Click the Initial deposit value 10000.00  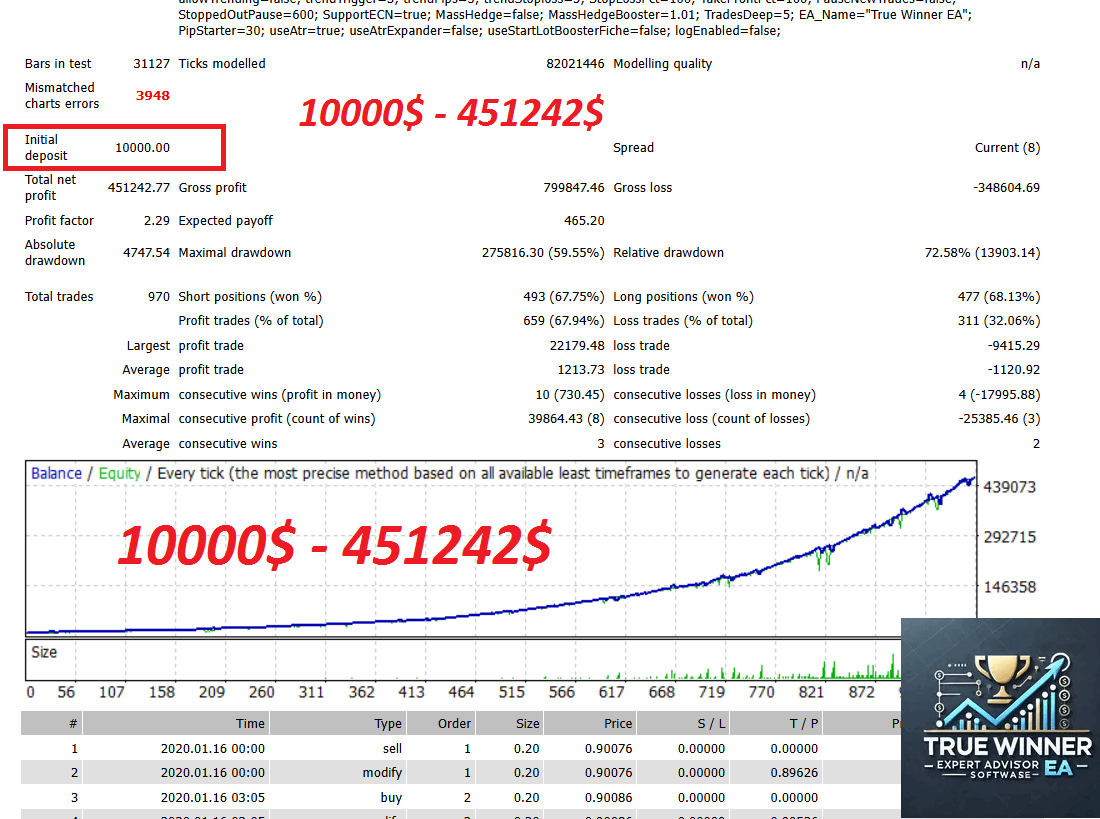point(142,148)
